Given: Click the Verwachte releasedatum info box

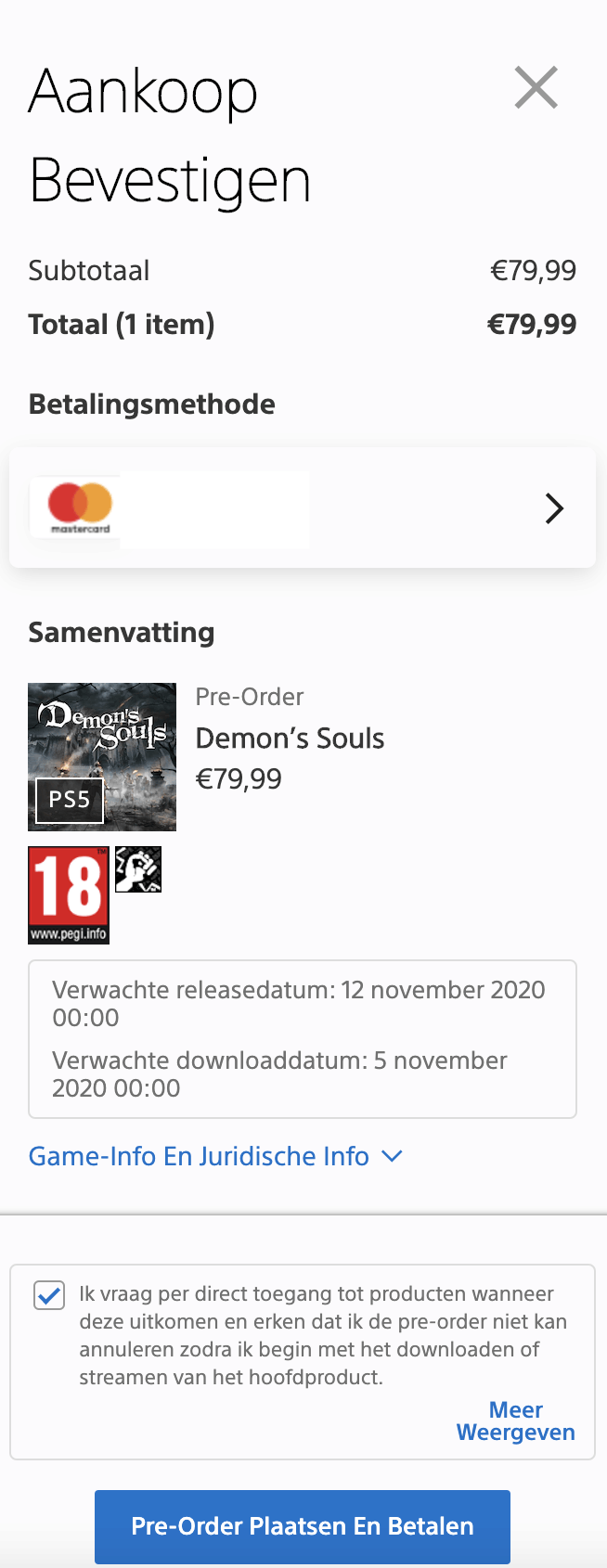Looking at the screenshot, I should point(303,1038).
